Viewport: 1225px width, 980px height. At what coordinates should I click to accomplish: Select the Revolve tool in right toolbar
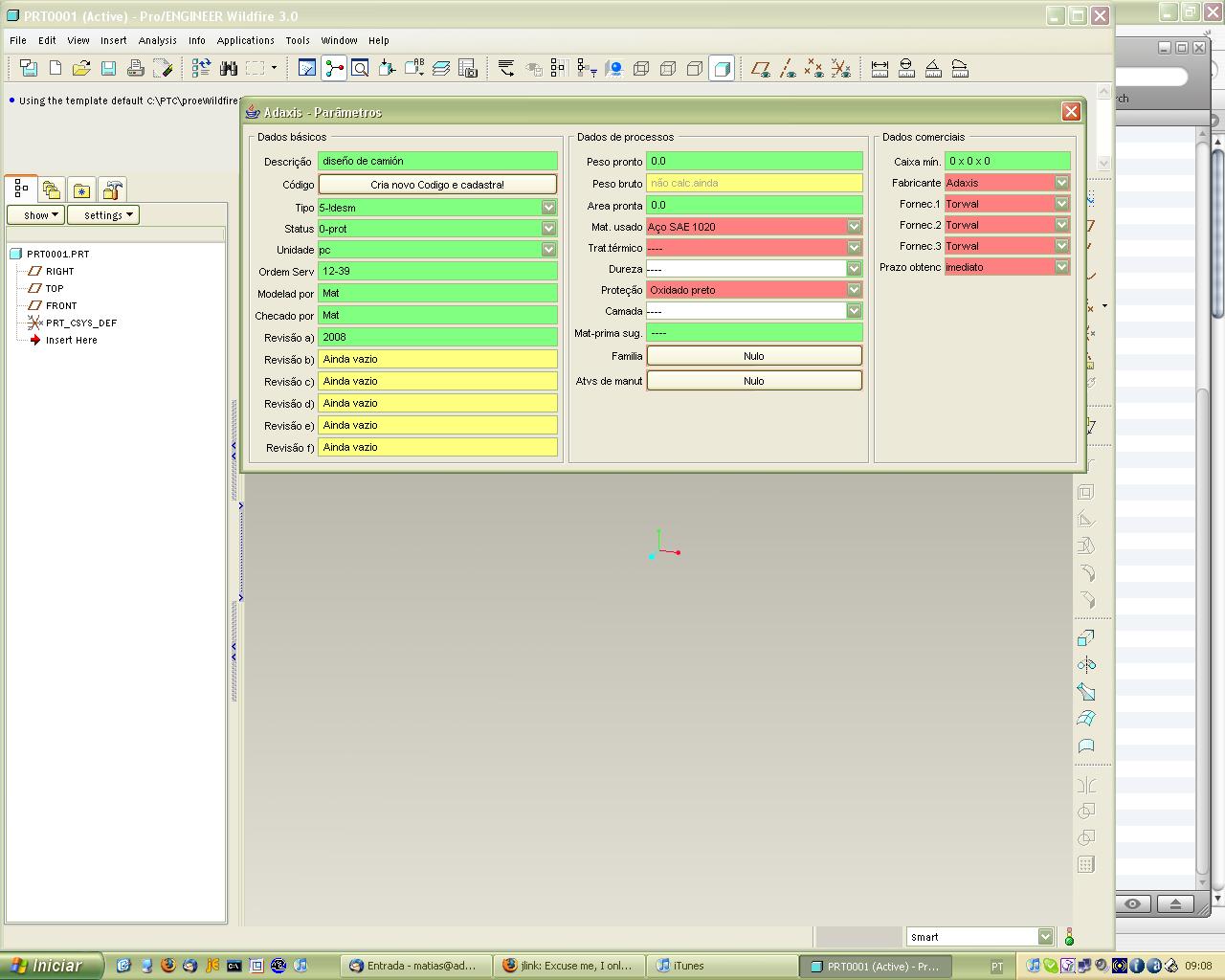(1086, 664)
